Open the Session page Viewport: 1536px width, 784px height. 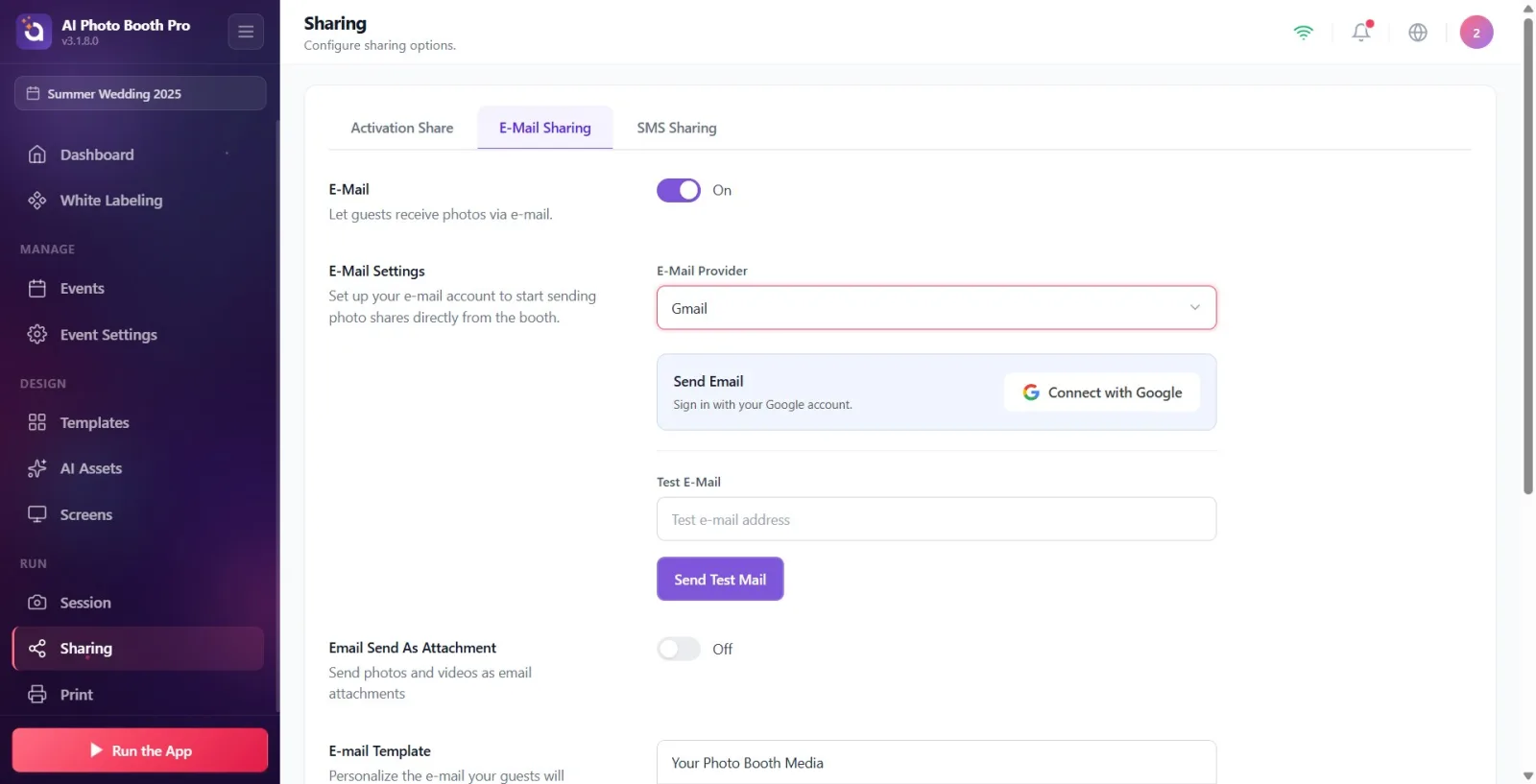[138, 603]
